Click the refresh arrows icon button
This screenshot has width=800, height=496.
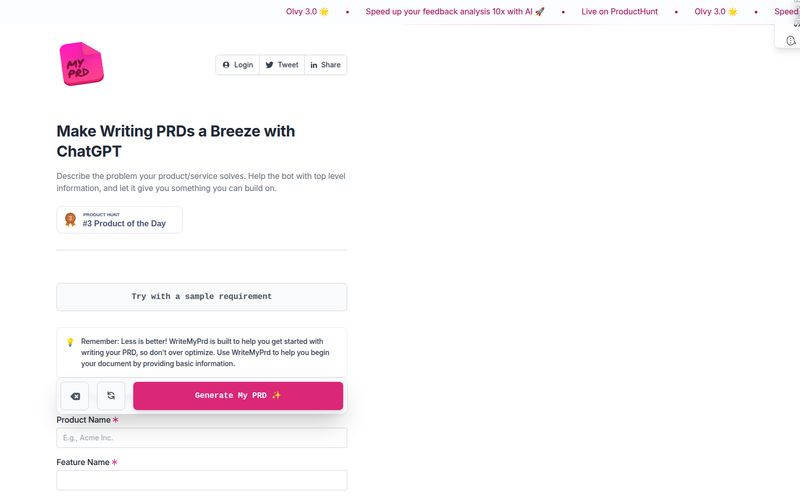coord(111,396)
